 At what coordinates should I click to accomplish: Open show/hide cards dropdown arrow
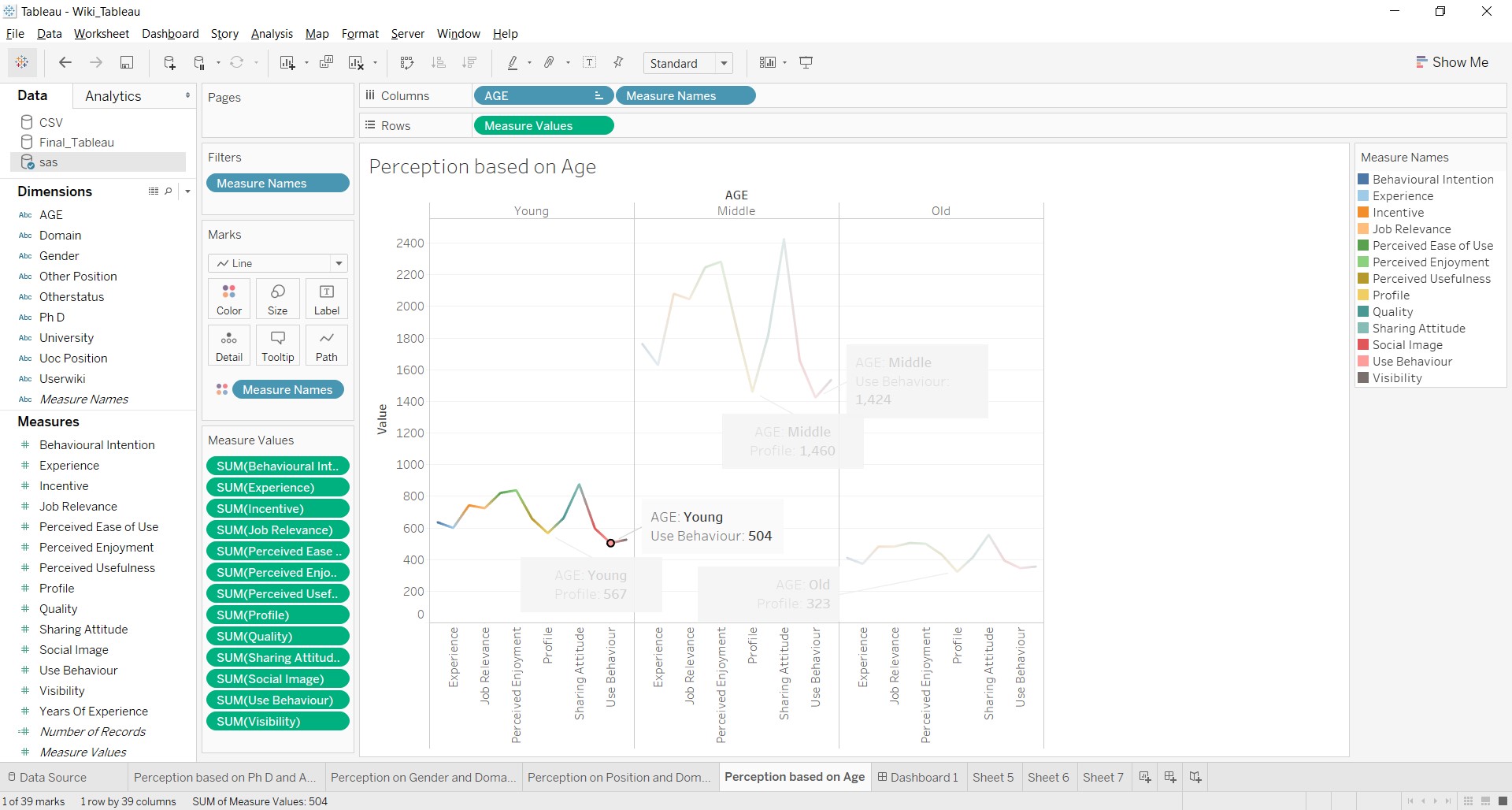point(785,63)
